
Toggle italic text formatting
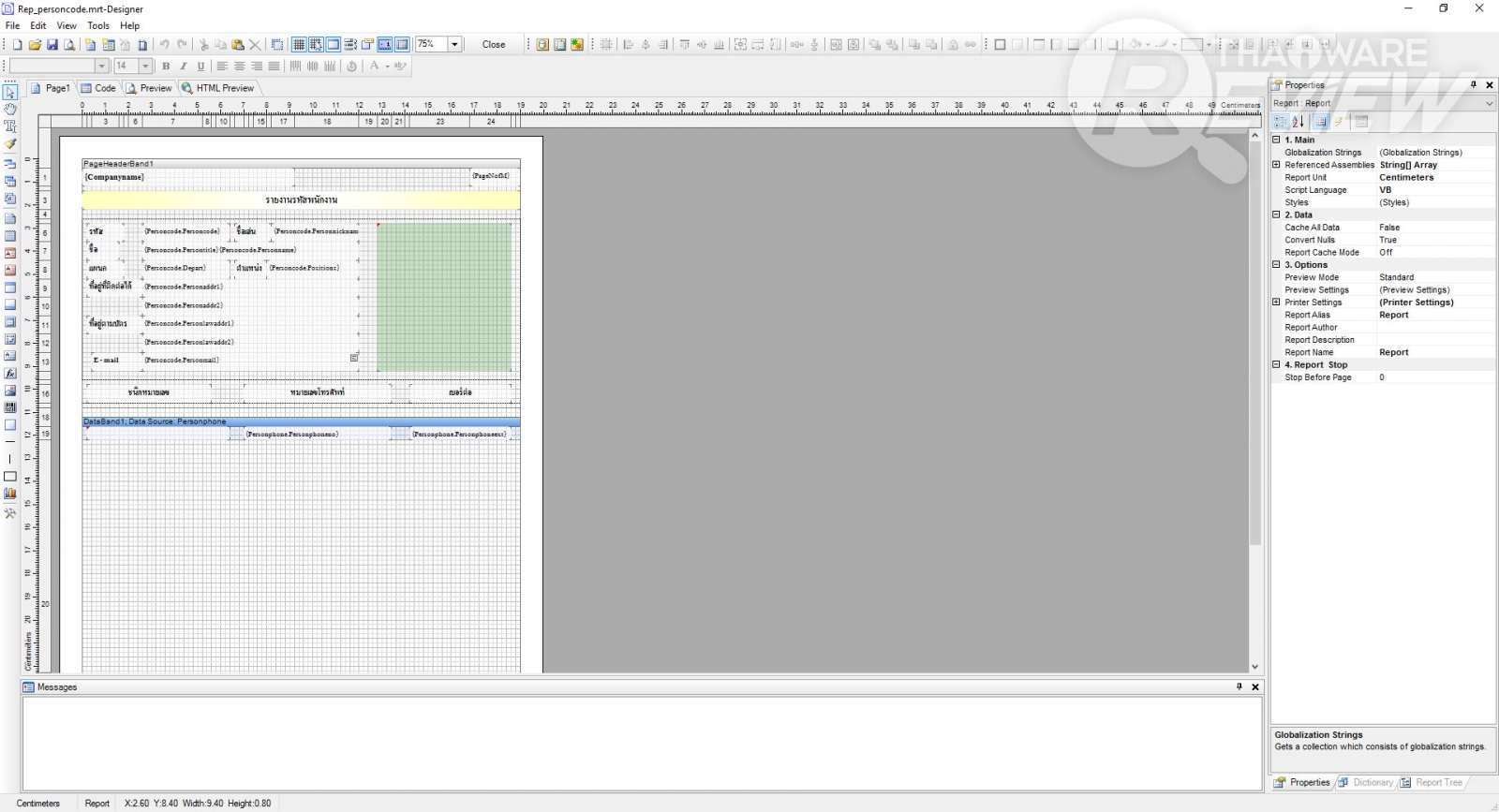coord(184,66)
